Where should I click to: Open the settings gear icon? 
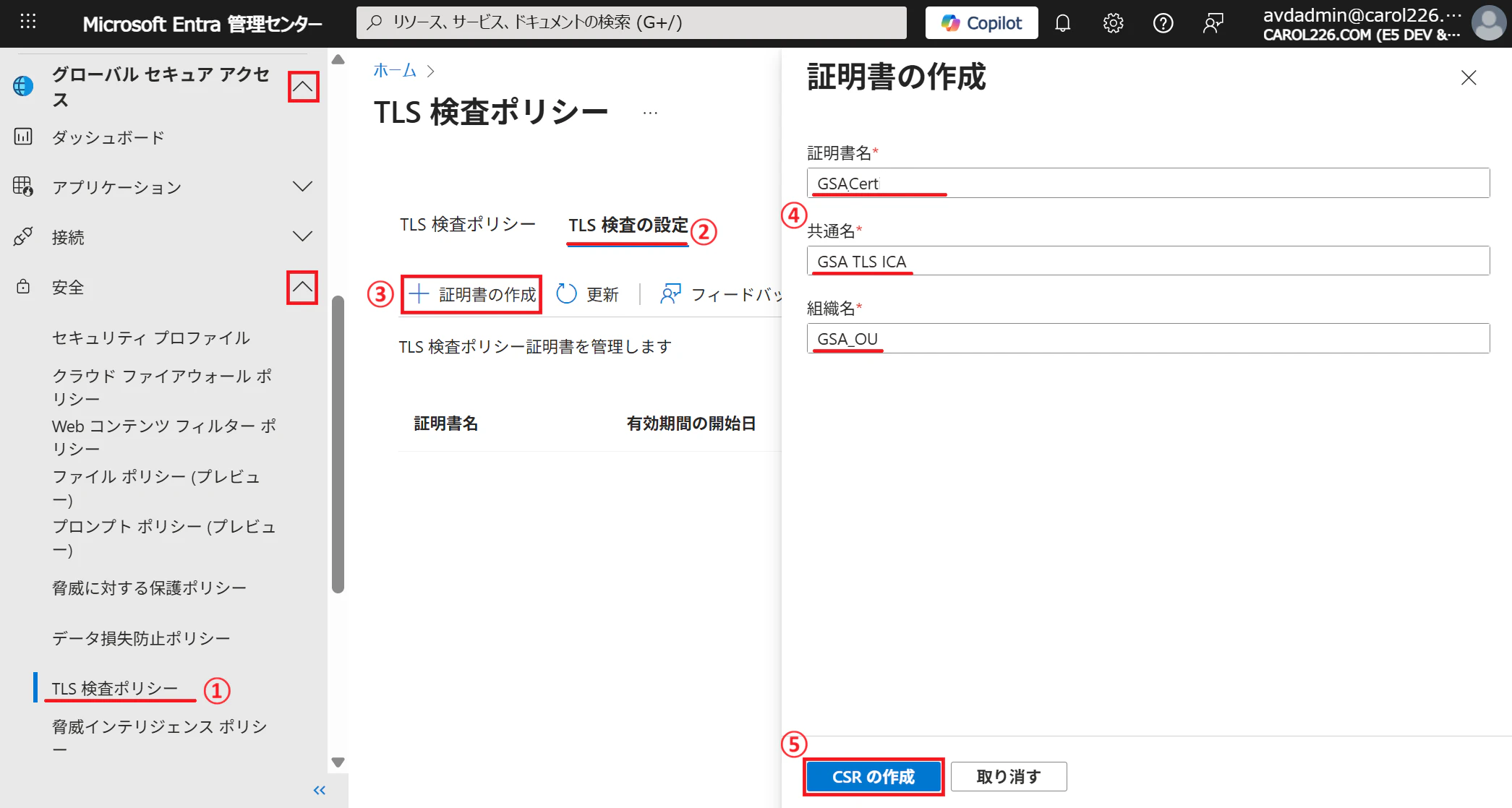1113,23
